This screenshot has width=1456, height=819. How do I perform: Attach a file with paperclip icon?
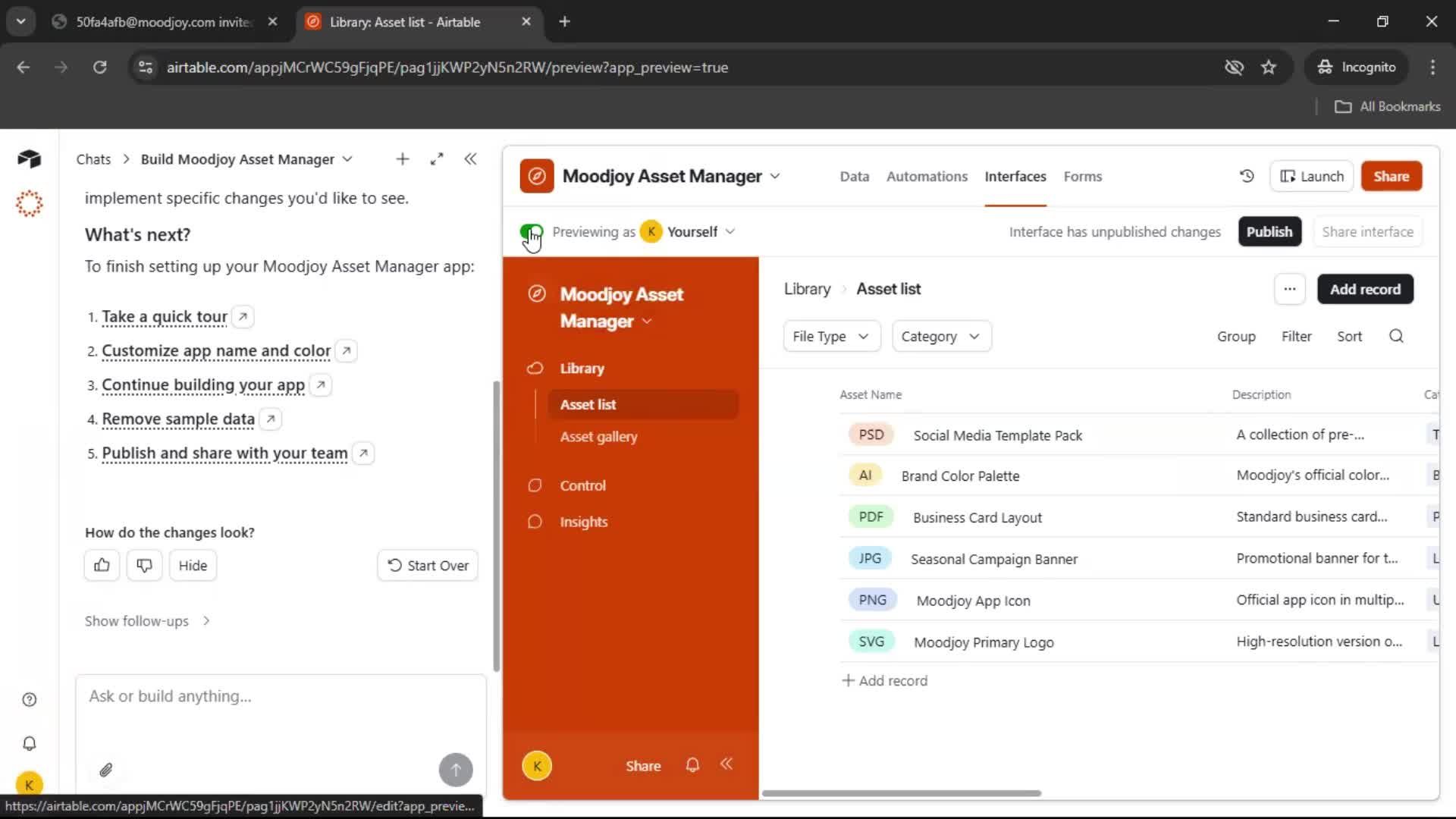(106, 770)
